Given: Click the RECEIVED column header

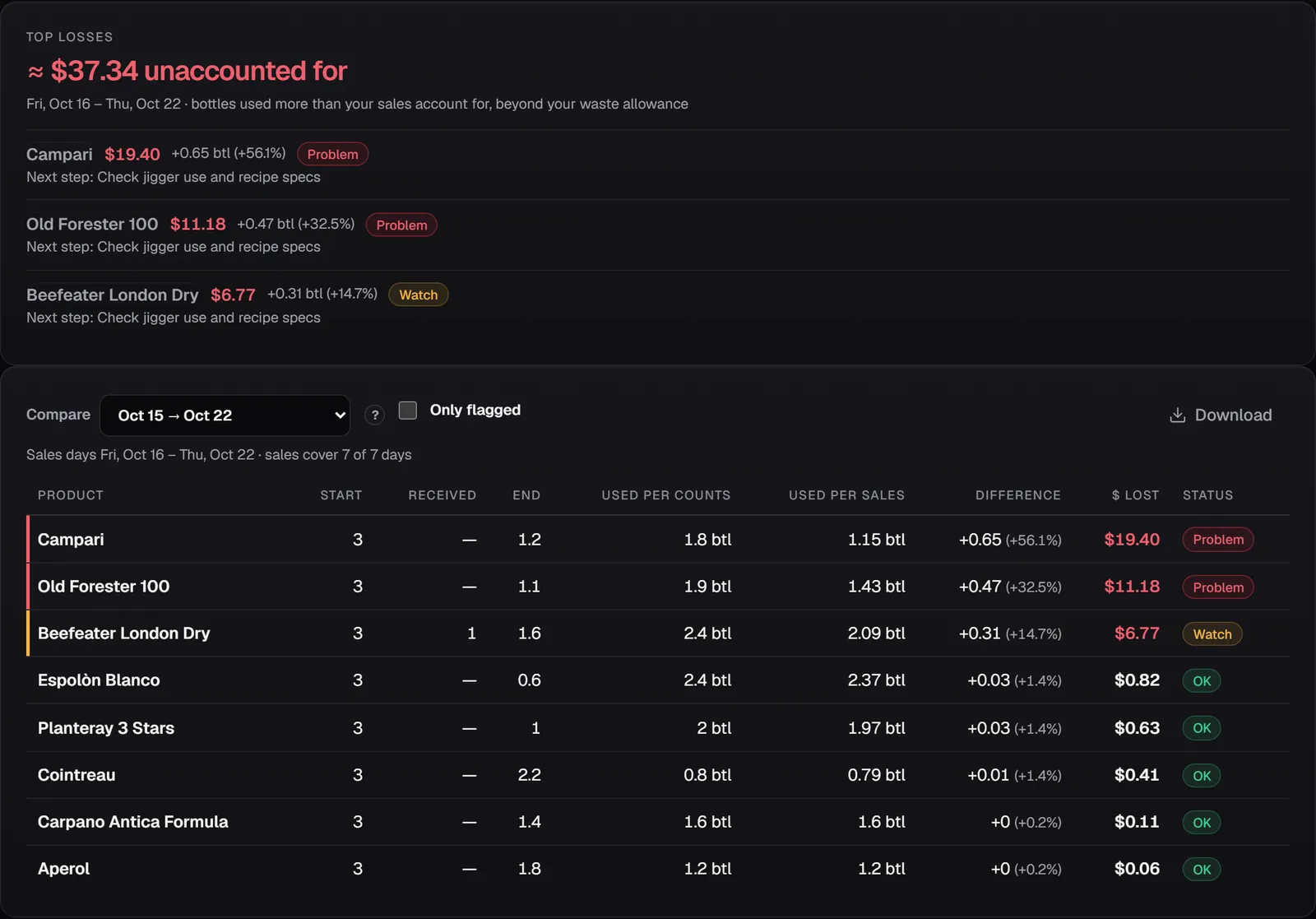Looking at the screenshot, I should [443, 495].
